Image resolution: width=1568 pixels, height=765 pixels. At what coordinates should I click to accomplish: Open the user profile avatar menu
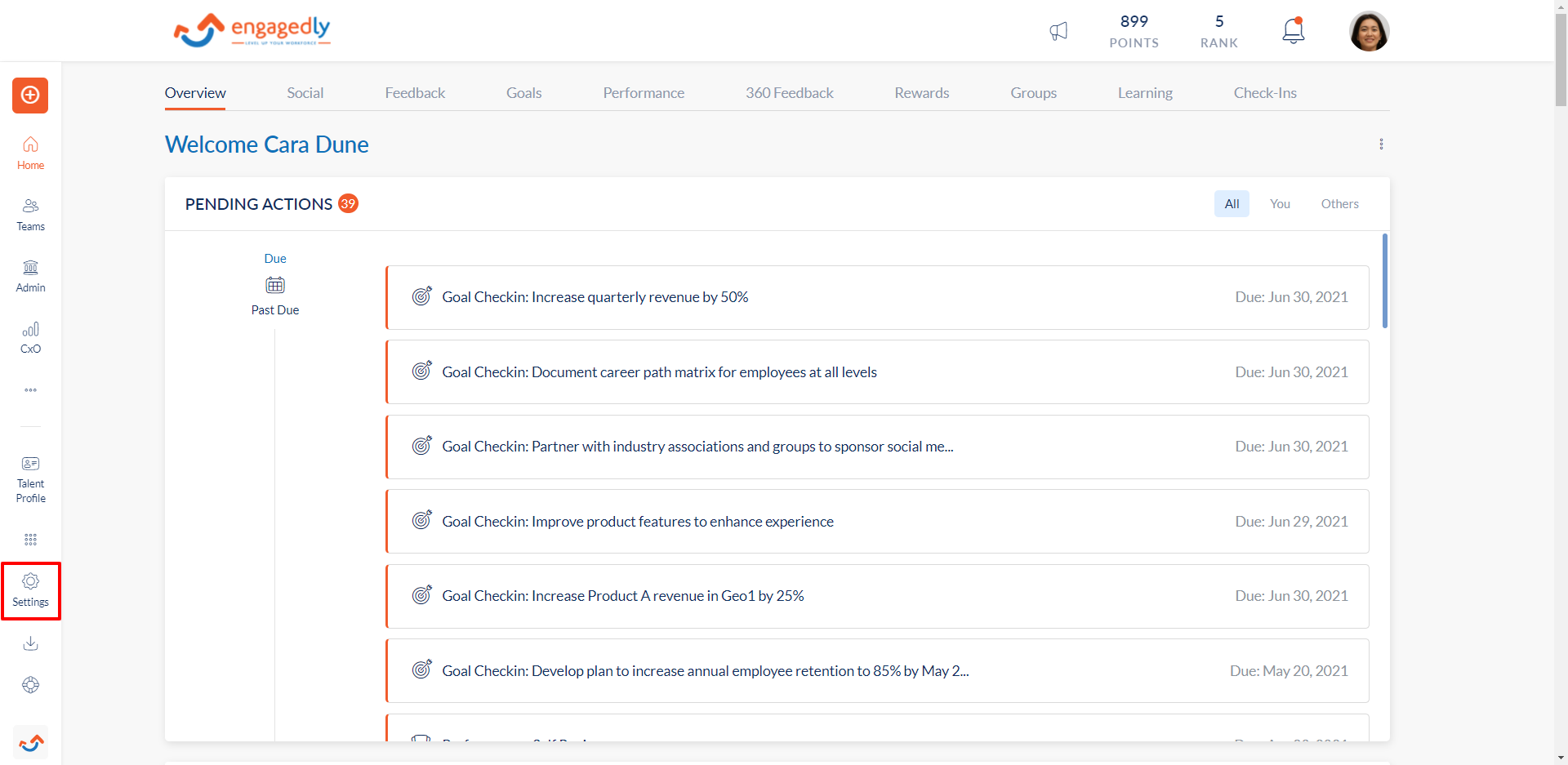1369,31
